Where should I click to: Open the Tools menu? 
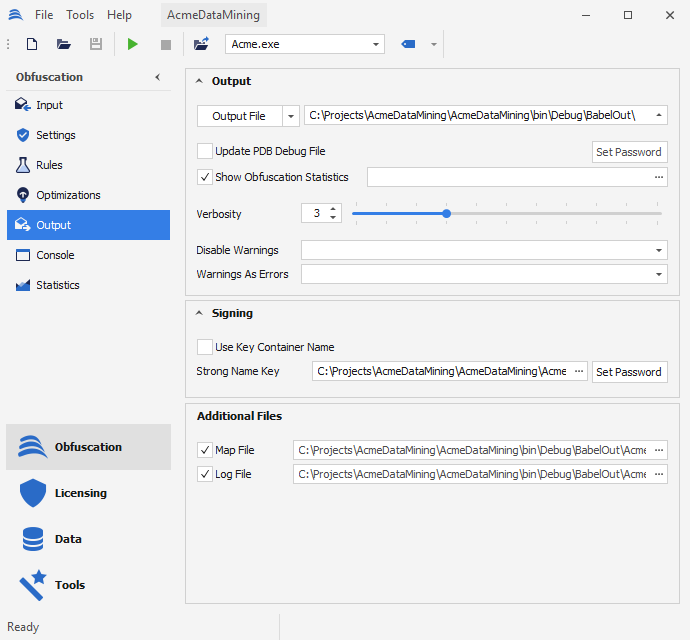(80, 15)
